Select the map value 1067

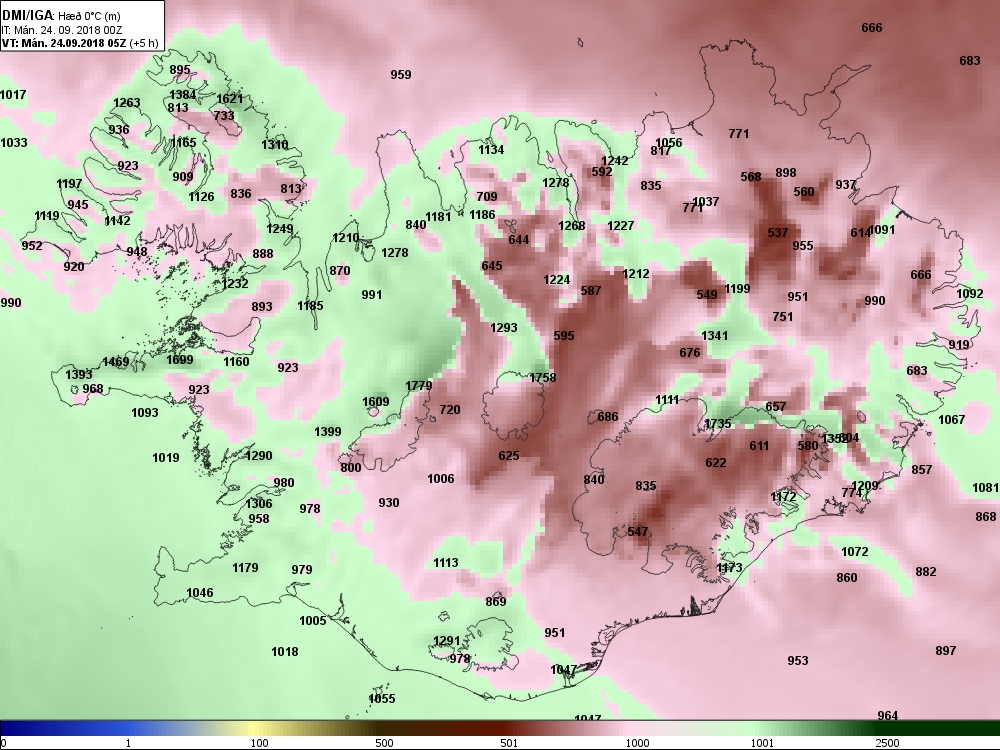point(952,420)
